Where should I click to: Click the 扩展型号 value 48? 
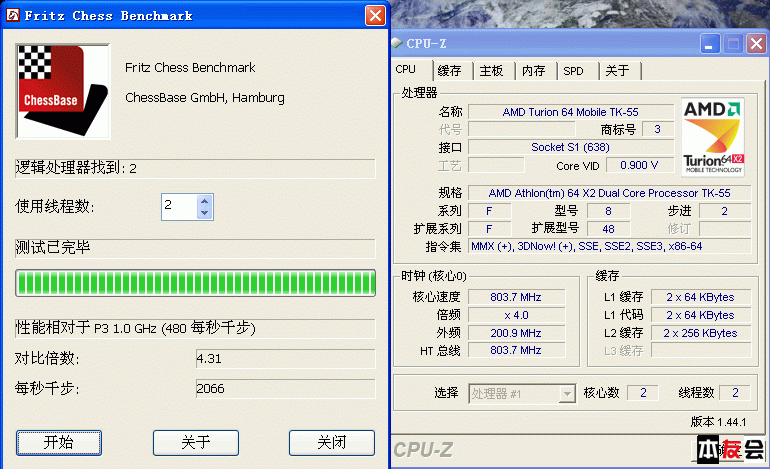coord(608,229)
